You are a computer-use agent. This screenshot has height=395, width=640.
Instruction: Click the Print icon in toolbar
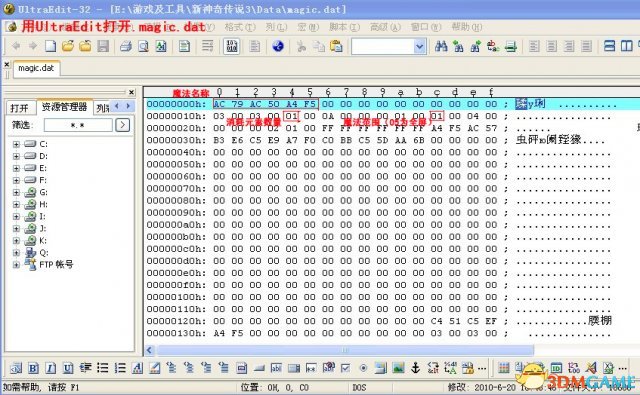click(126, 46)
